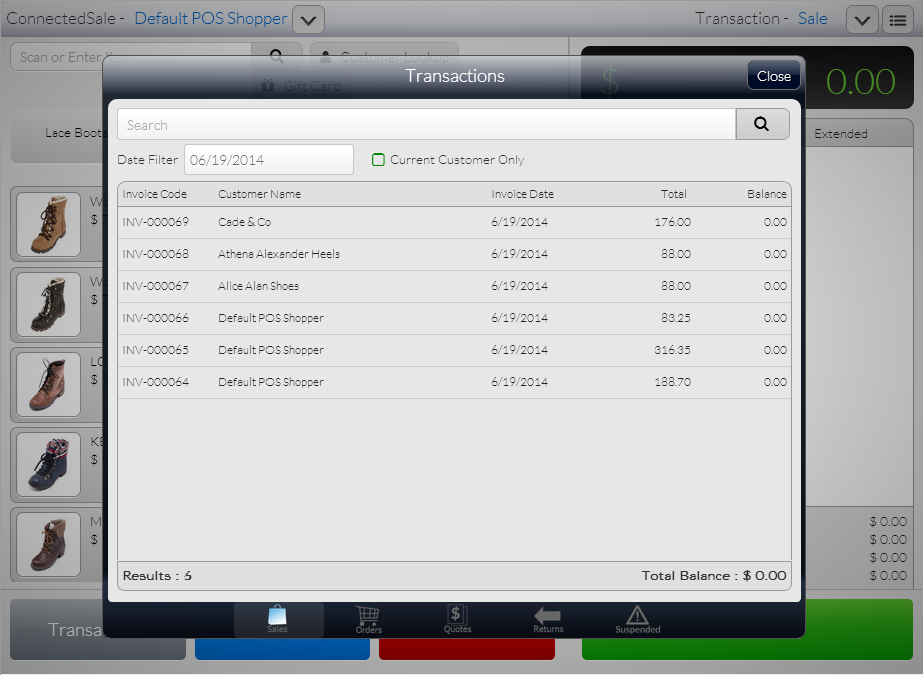Enable Current Customer Only checkbox
The height and width of the screenshot is (675, 923).
(378, 159)
